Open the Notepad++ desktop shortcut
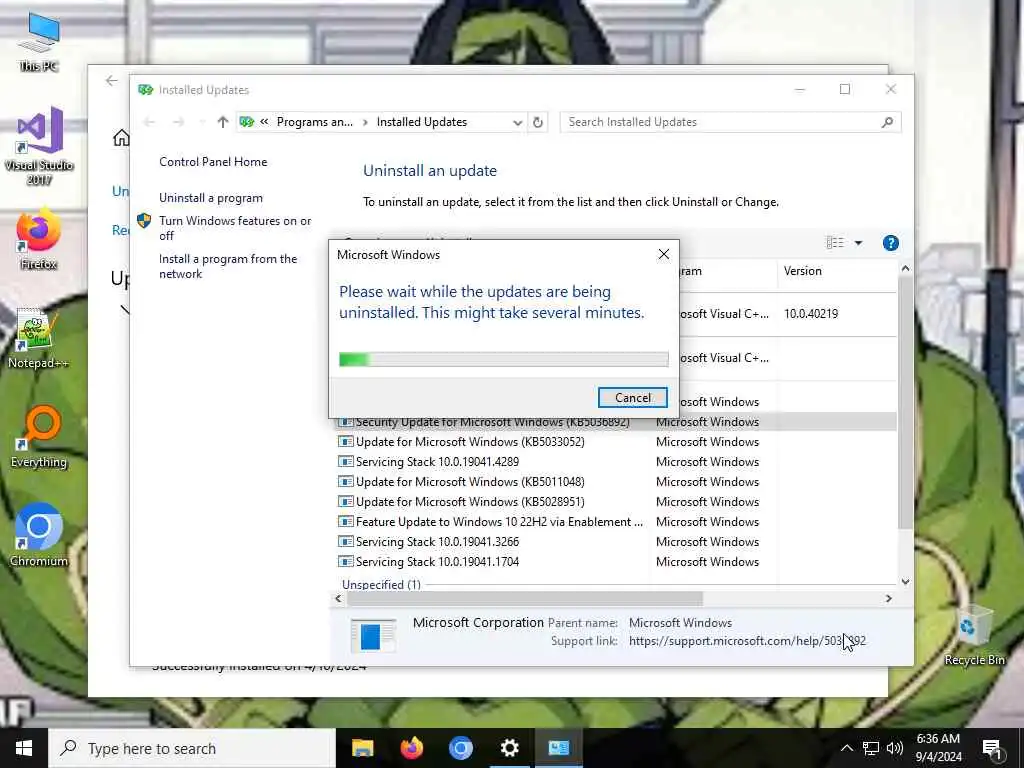The height and width of the screenshot is (768, 1024). (x=39, y=338)
